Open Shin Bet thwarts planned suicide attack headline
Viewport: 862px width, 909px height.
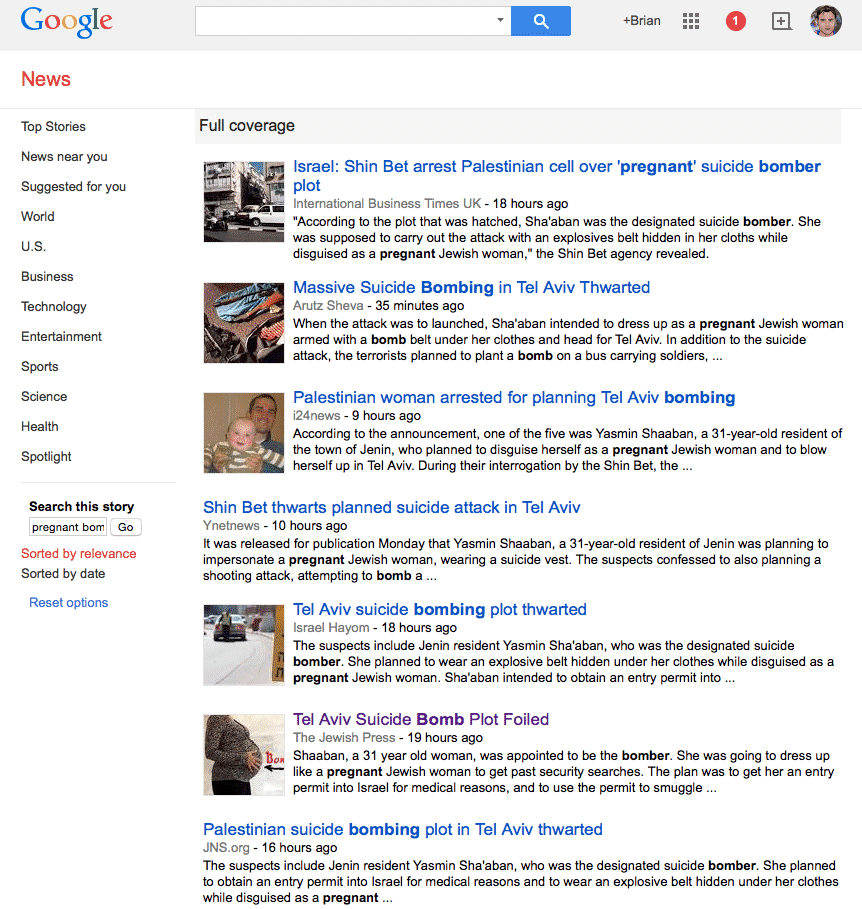(391, 508)
